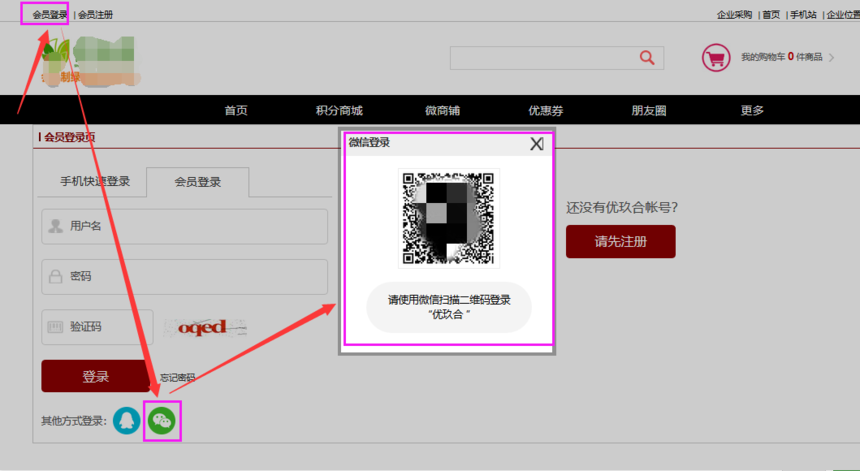Click the 登录 button
860x471 pixels.
(x=95, y=376)
